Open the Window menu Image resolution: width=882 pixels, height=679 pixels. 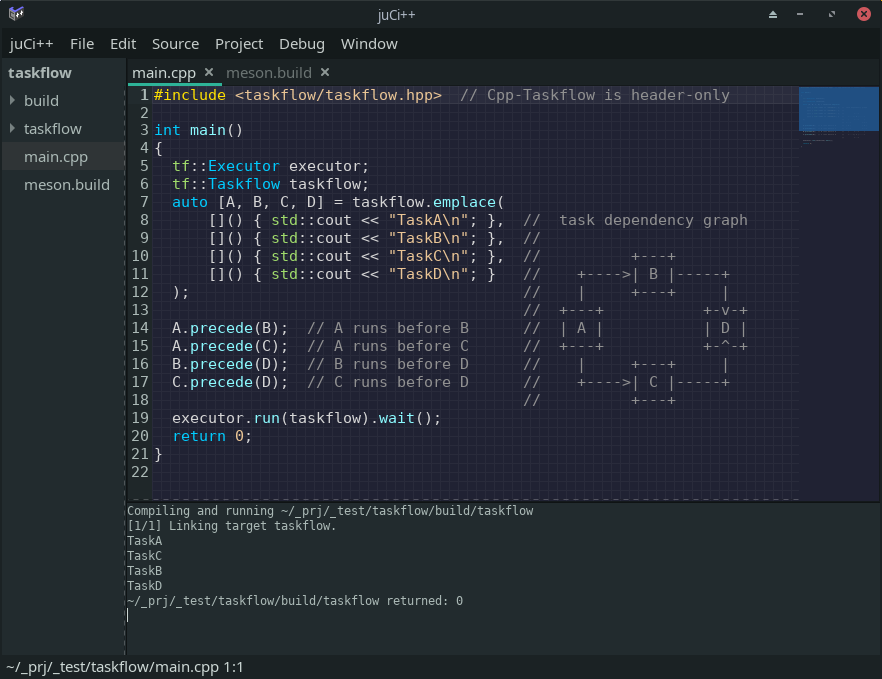point(369,44)
